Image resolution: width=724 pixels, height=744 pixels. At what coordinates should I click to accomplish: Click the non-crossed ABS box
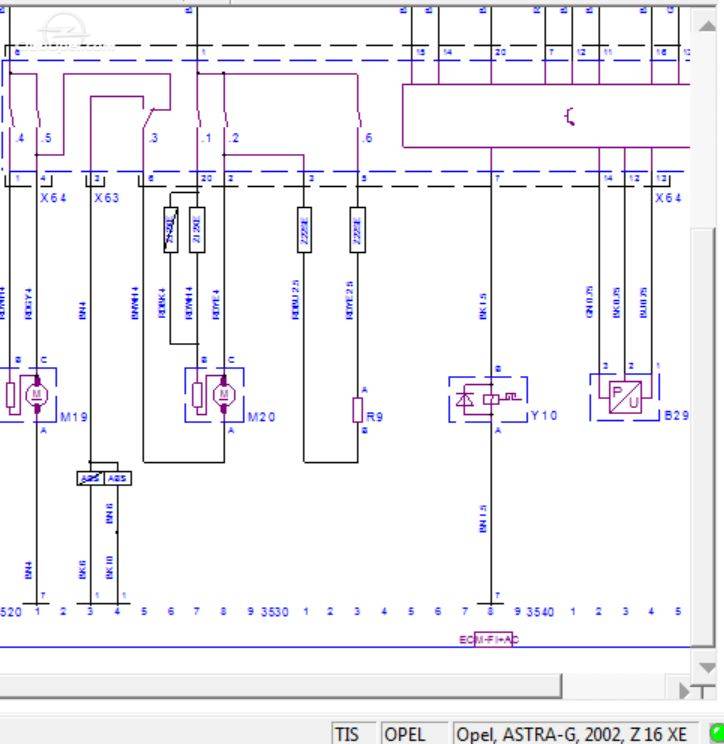[x=117, y=478]
